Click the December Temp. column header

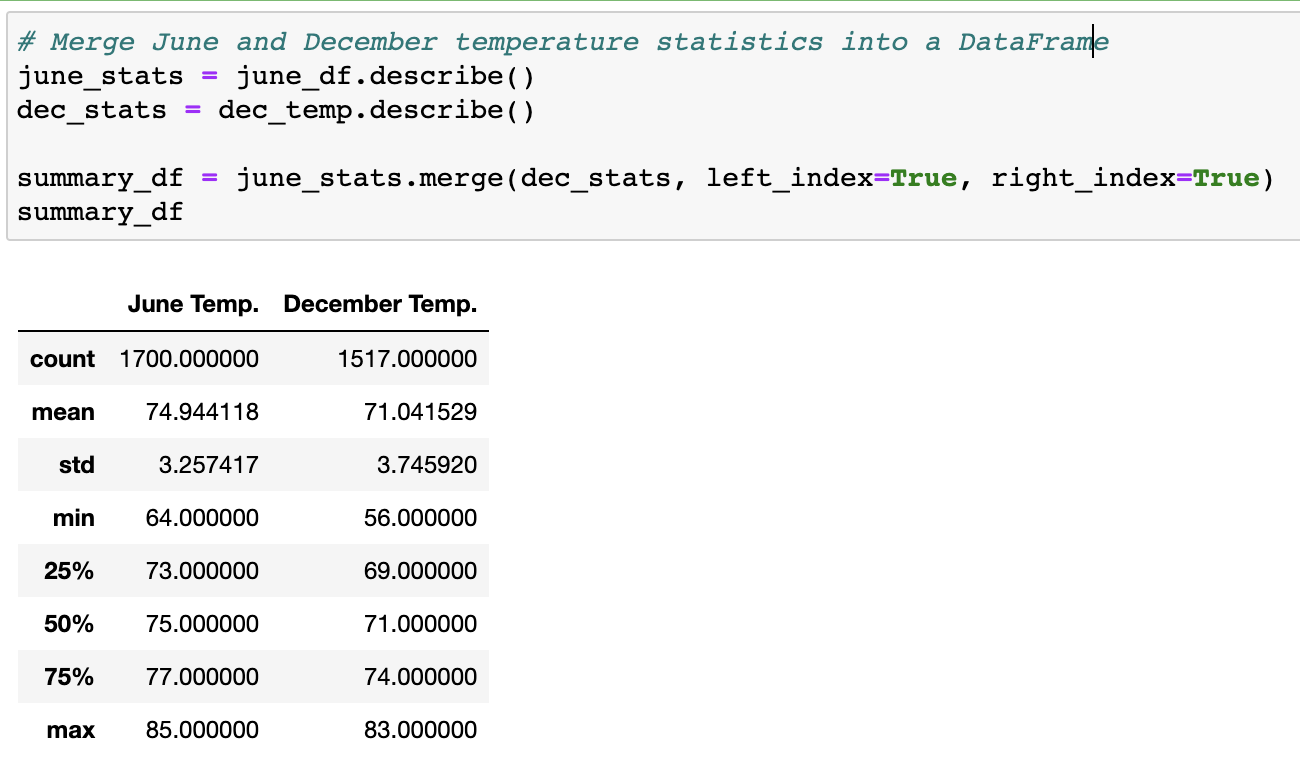pyautogui.click(x=381, y=303)
